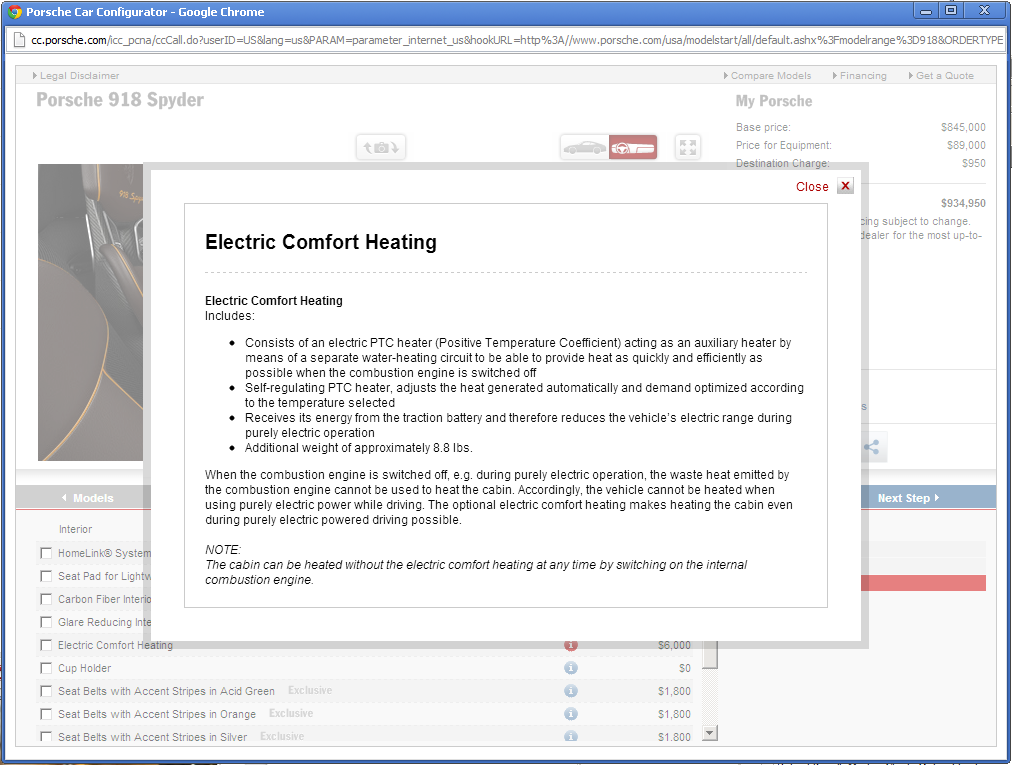Expand the car image to fullscreen
The height and width of the screenshot is (765, 1012).
687,147
